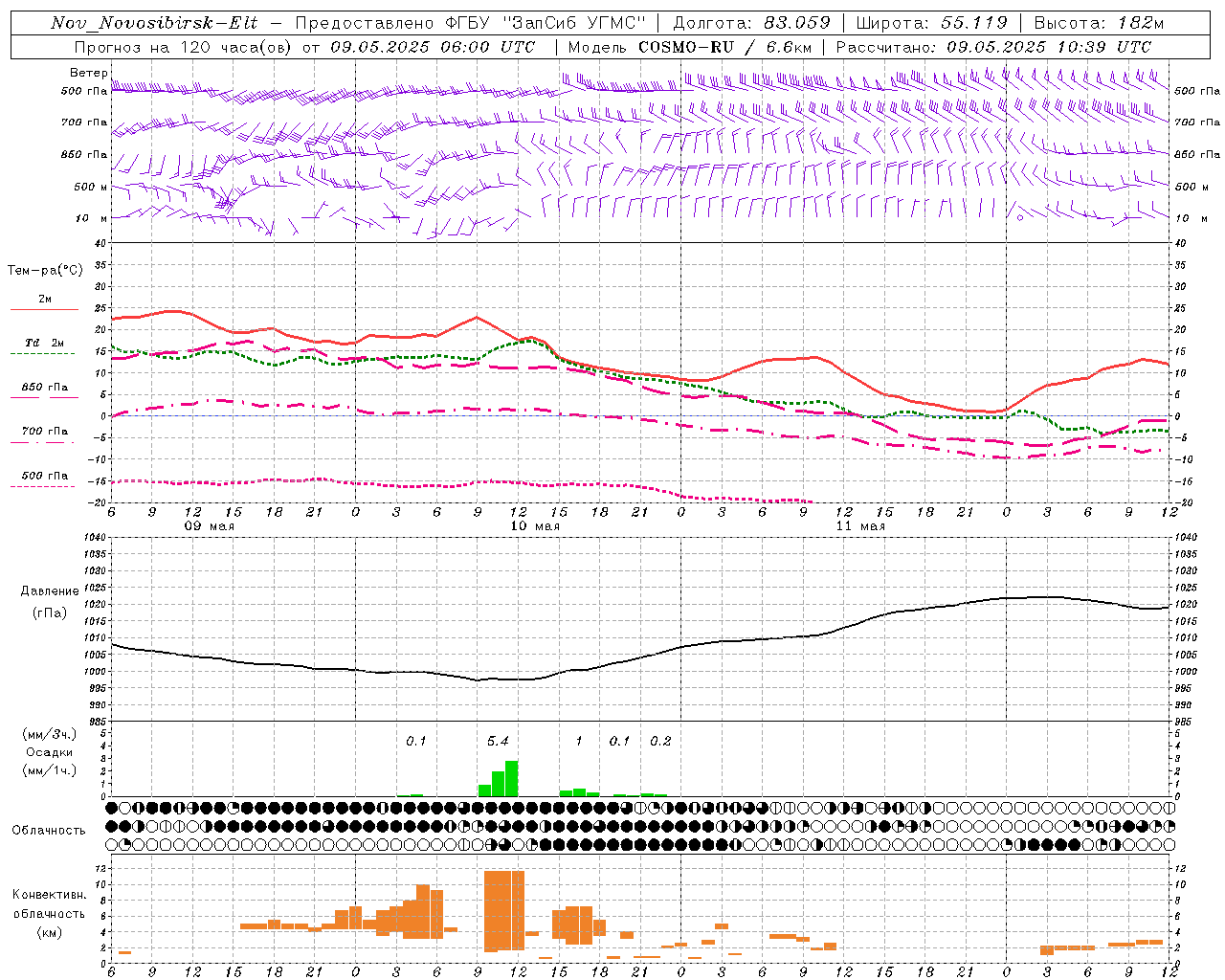Click the (км) convective cloud unit label
This screenshot has height=980, width=1225.
point(49,932)
